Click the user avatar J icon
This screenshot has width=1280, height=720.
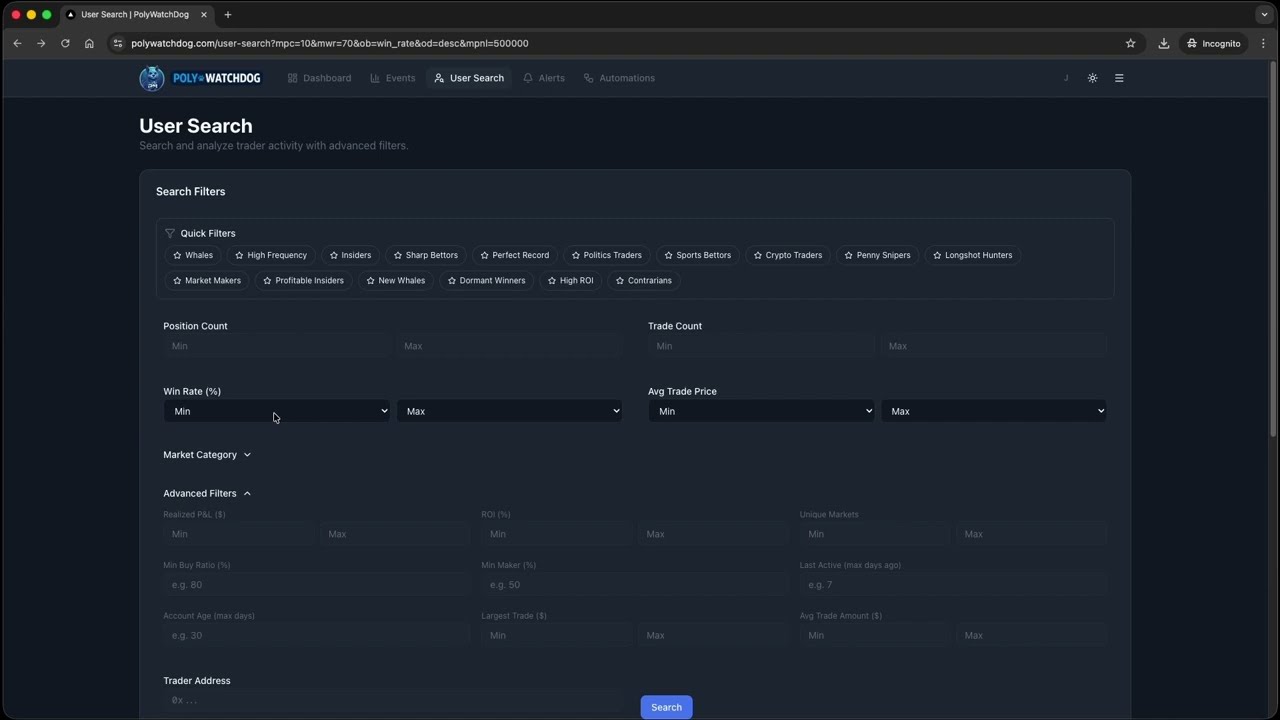1066,78
